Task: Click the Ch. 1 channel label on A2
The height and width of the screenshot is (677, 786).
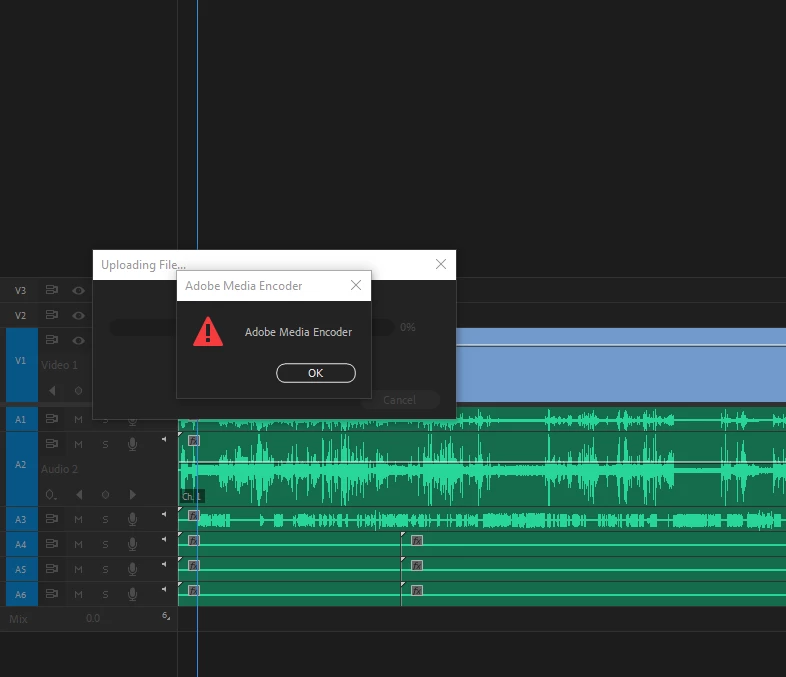Action: [x=191, y=496]
